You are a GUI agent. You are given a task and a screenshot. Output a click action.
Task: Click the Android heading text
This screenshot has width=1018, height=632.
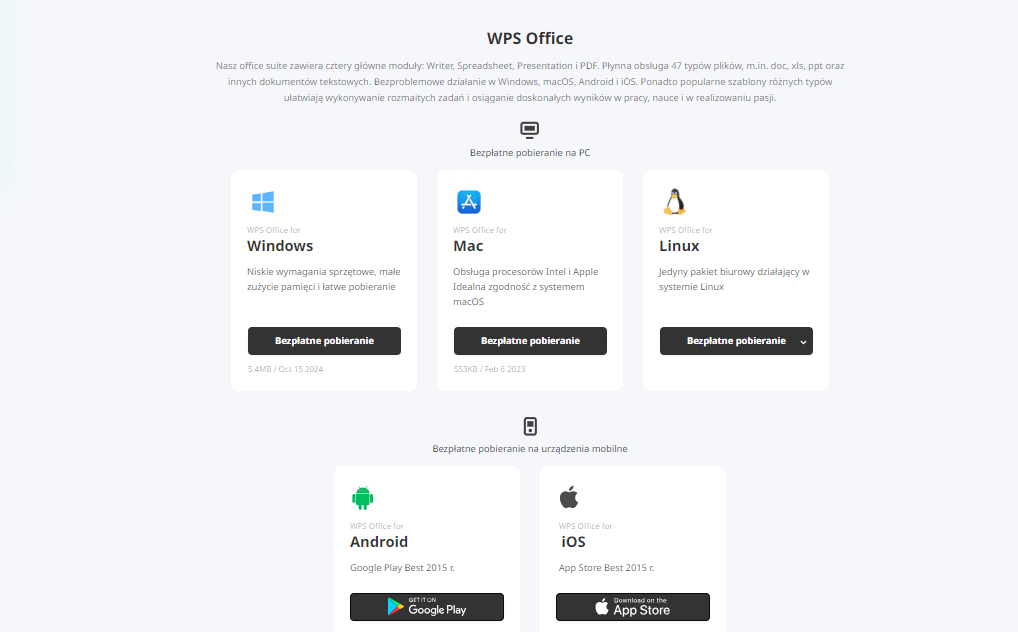[x=379, y=542]
